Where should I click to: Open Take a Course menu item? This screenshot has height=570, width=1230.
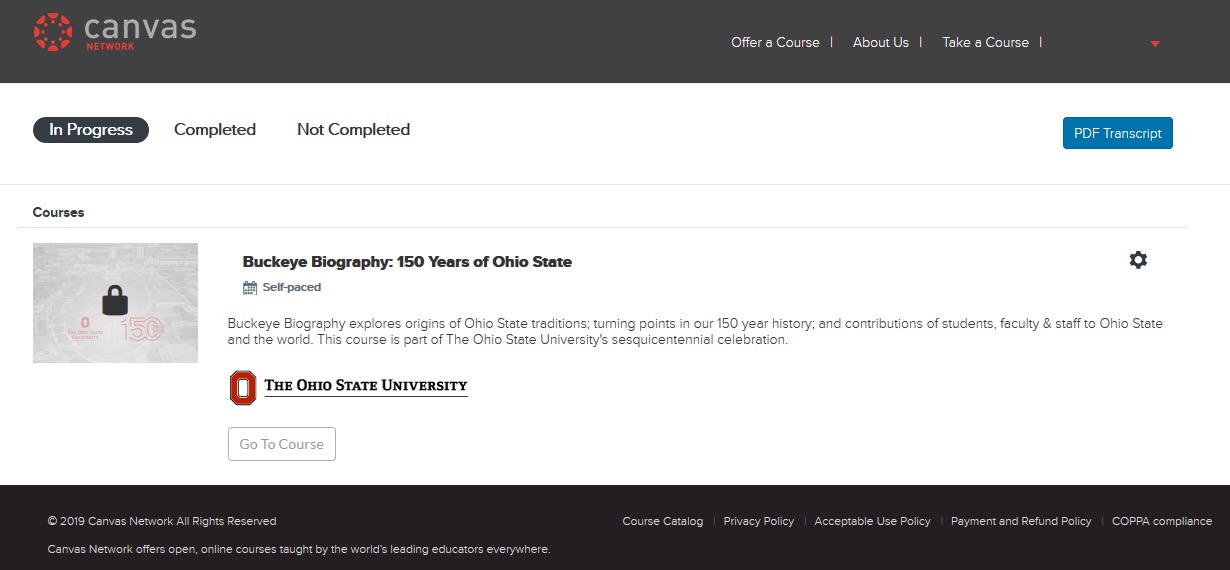click(985, 42)
